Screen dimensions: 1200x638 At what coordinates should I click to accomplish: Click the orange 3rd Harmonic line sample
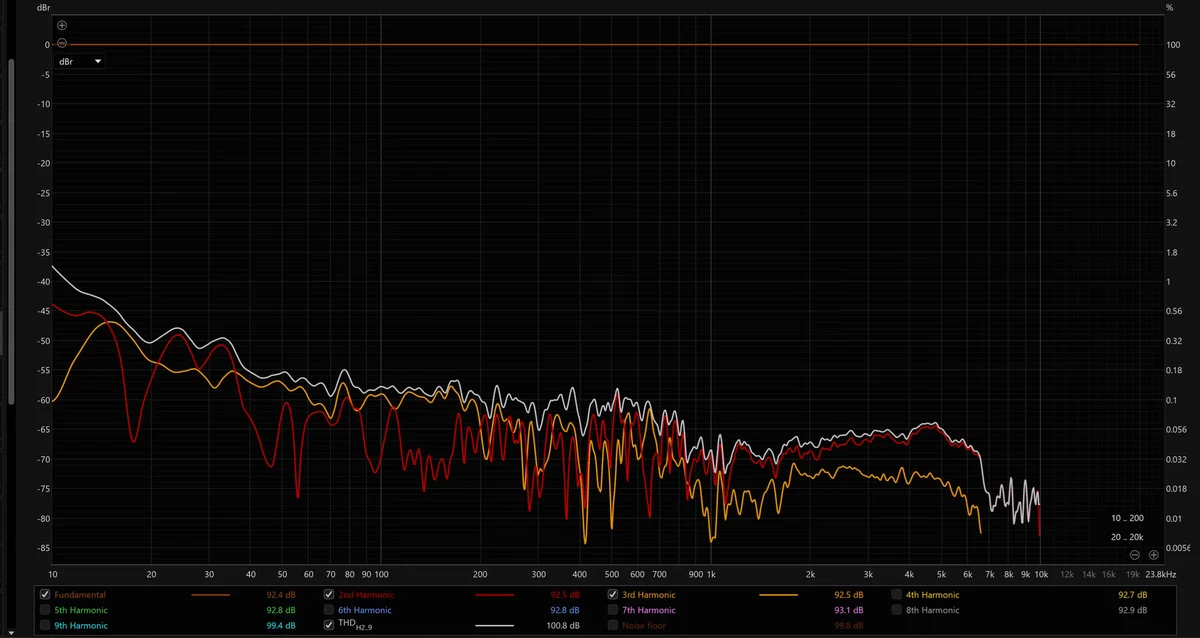tap(779, 595)
